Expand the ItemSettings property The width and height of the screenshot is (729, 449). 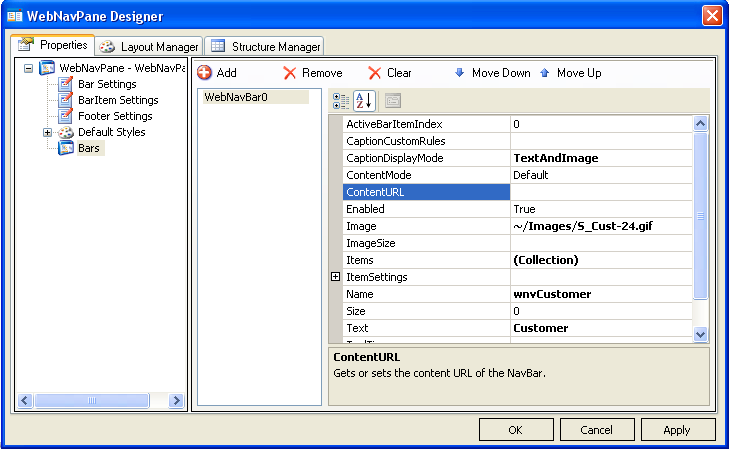(336, 277)
